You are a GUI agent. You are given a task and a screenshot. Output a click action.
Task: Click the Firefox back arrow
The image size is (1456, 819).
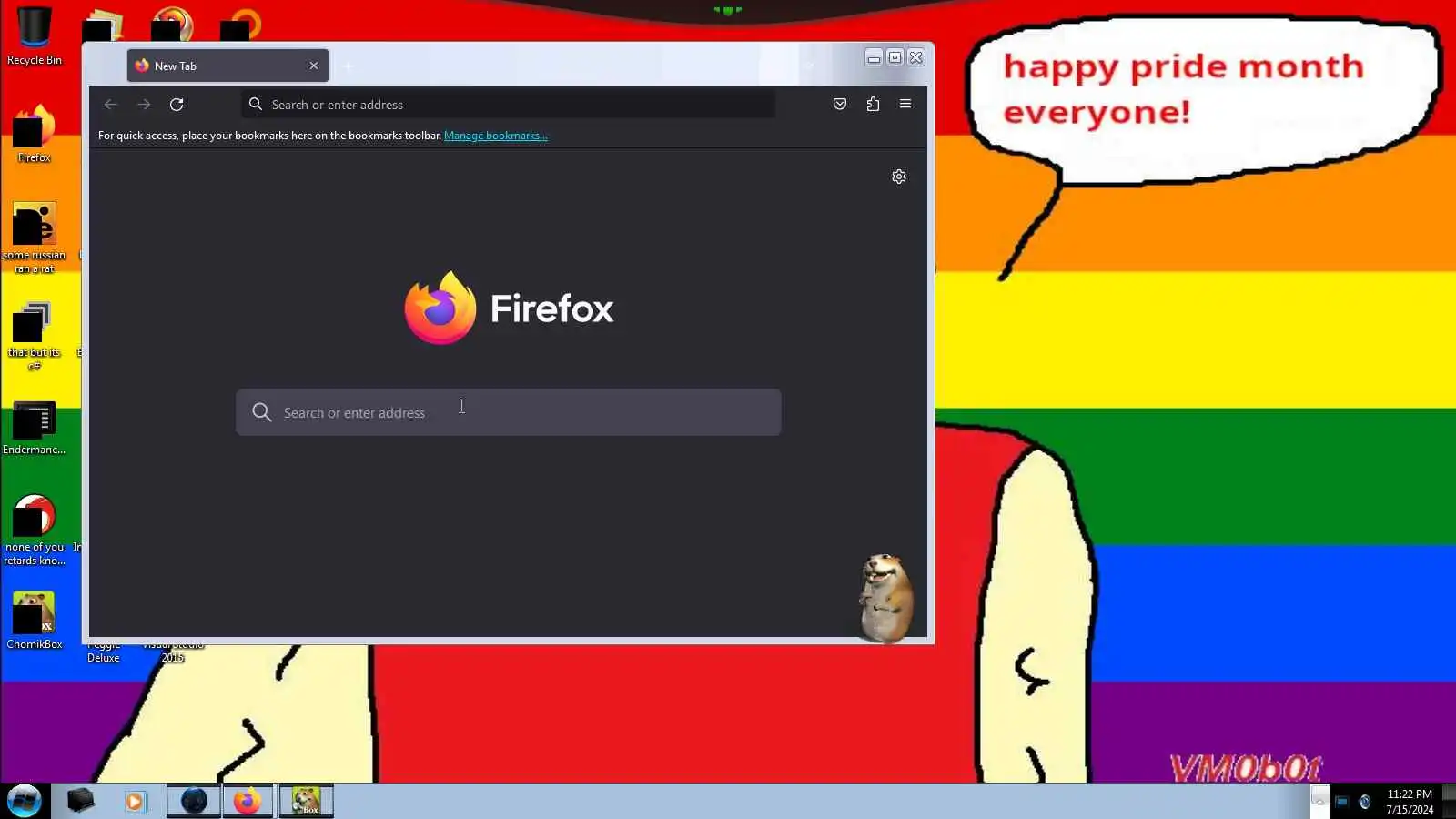[111, 105]
